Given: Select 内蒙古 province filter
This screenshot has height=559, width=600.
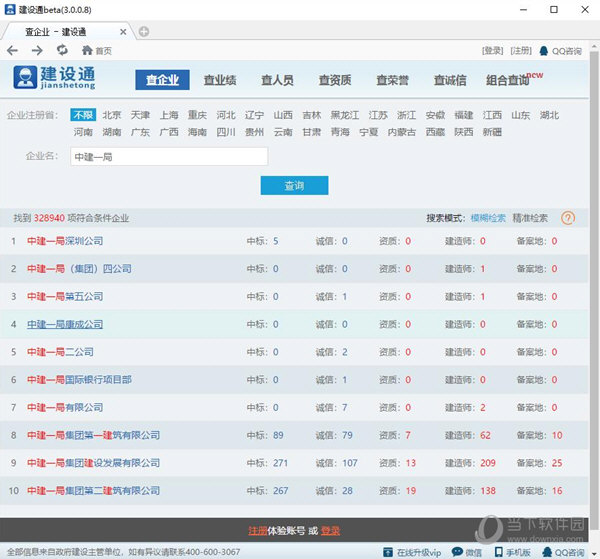Looking at the screenshot, I should (402, 132).
